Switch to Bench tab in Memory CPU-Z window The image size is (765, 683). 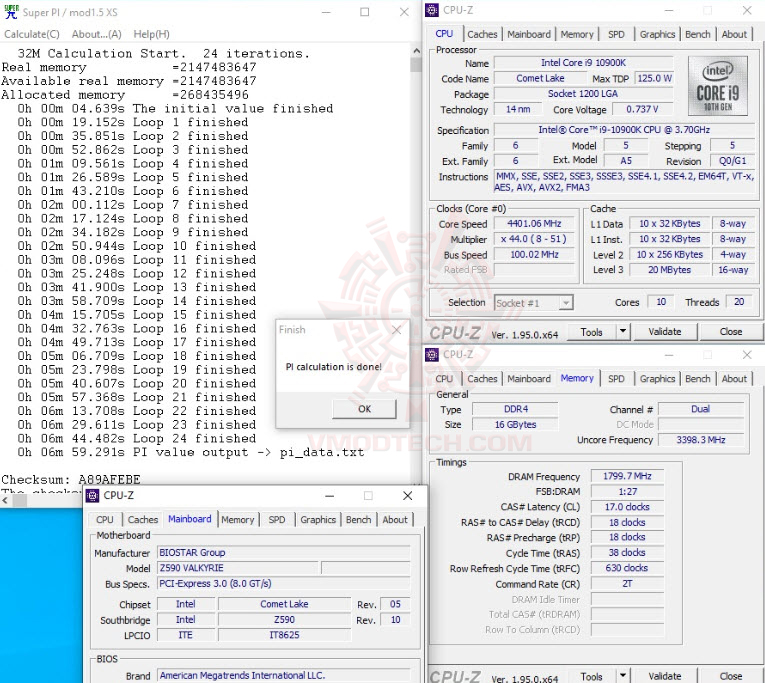pos(698,379)
